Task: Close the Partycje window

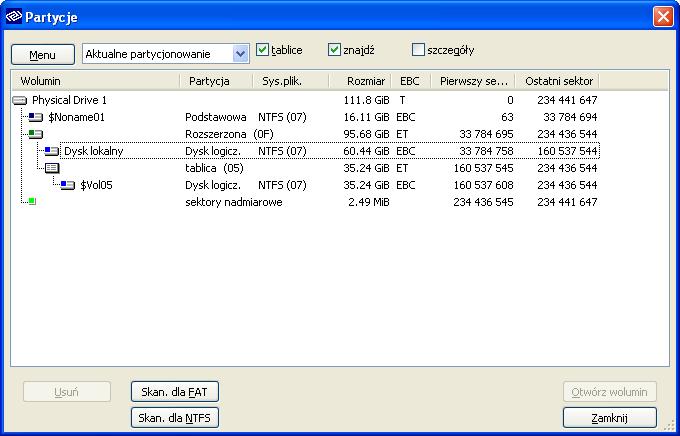Action: 663,17
